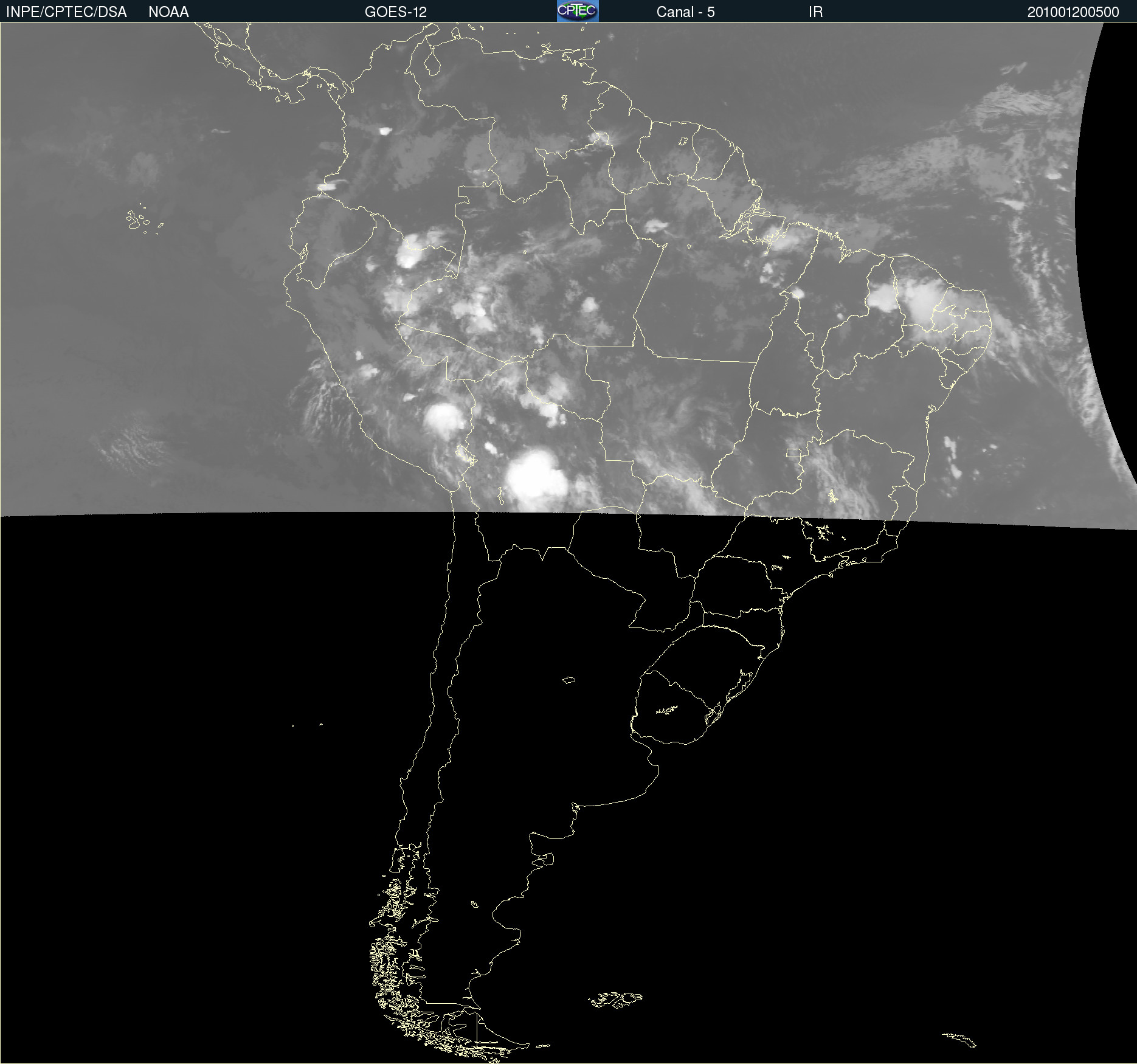Click the 201001200500 timestamp
The image size is (1137, 1064).
[1073, 12]
